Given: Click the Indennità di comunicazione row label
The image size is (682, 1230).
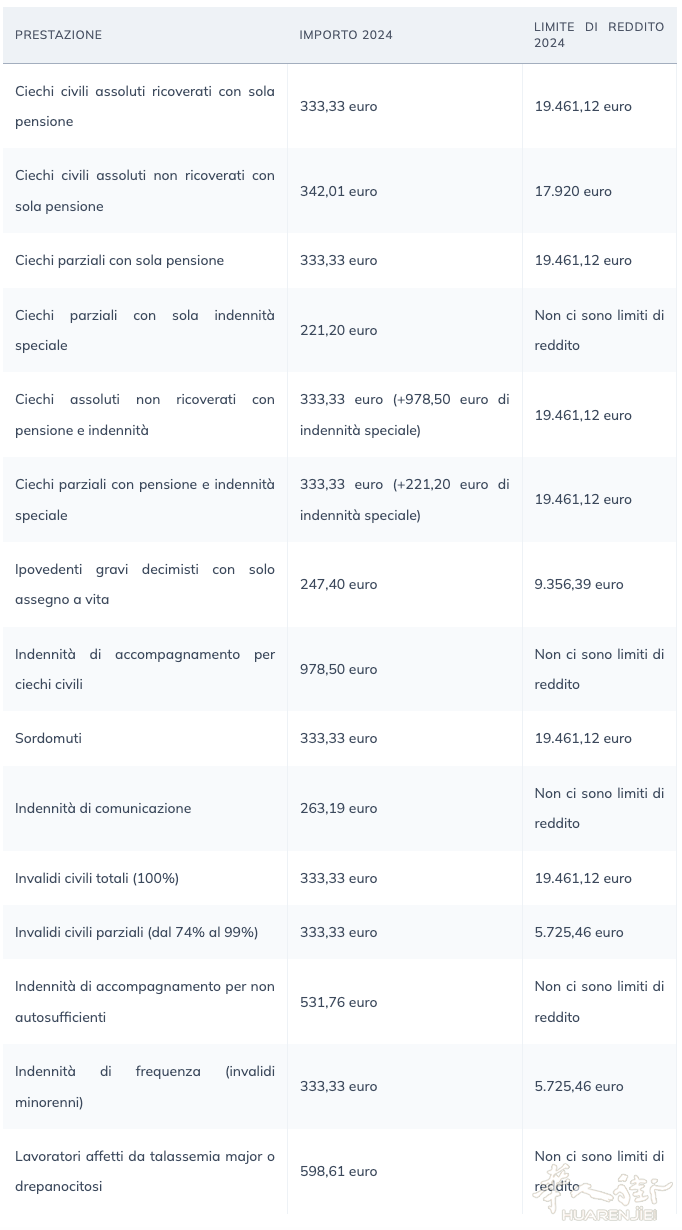Looking at the screenshot, I should (x=103, y=808).
